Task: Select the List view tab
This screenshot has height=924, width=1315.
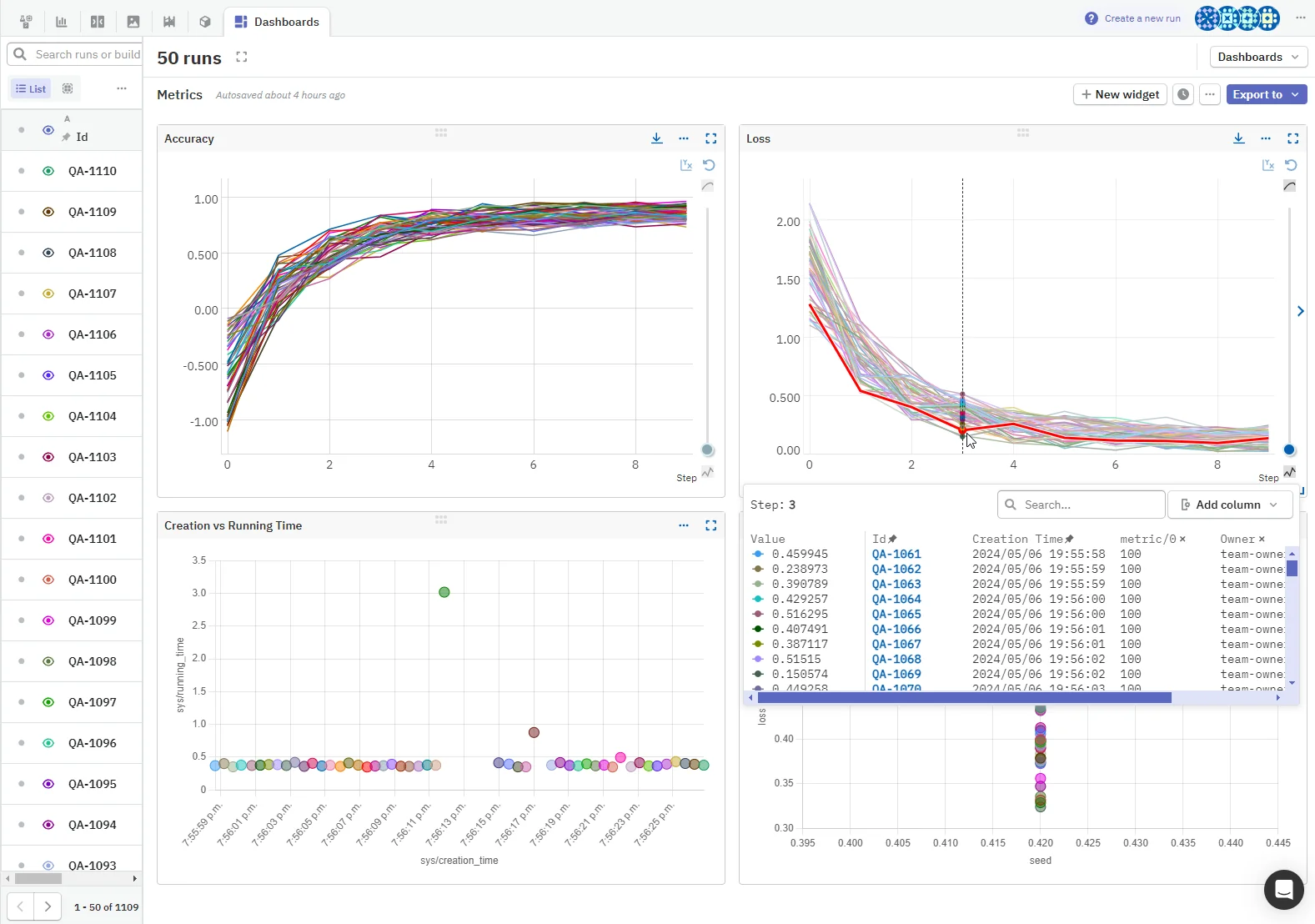Action: [31, 88]
